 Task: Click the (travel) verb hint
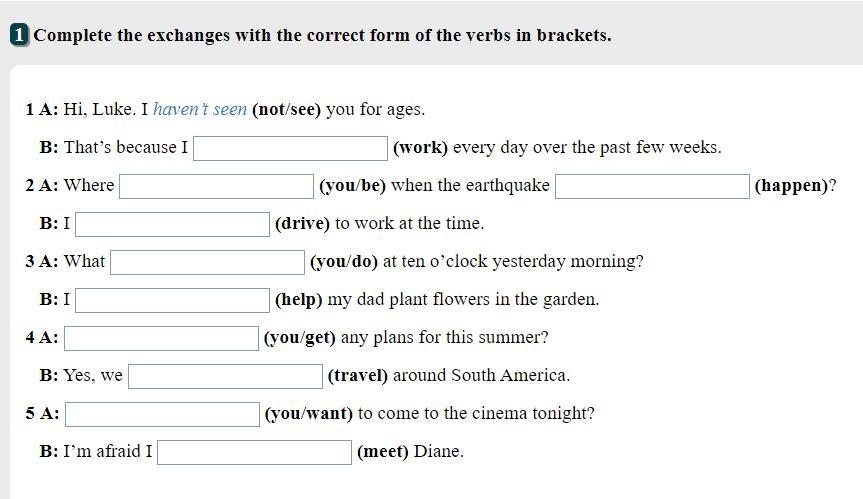coord(357,376)
